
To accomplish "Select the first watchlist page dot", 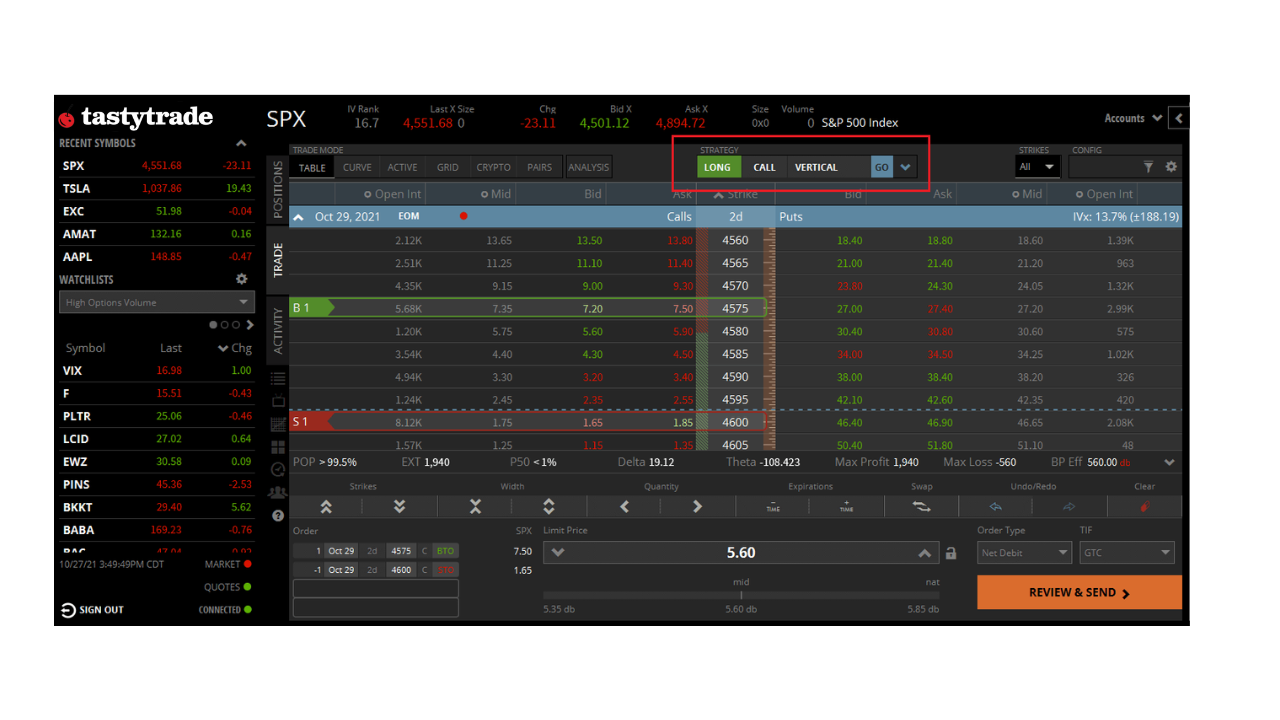I will tap(213, 325).
